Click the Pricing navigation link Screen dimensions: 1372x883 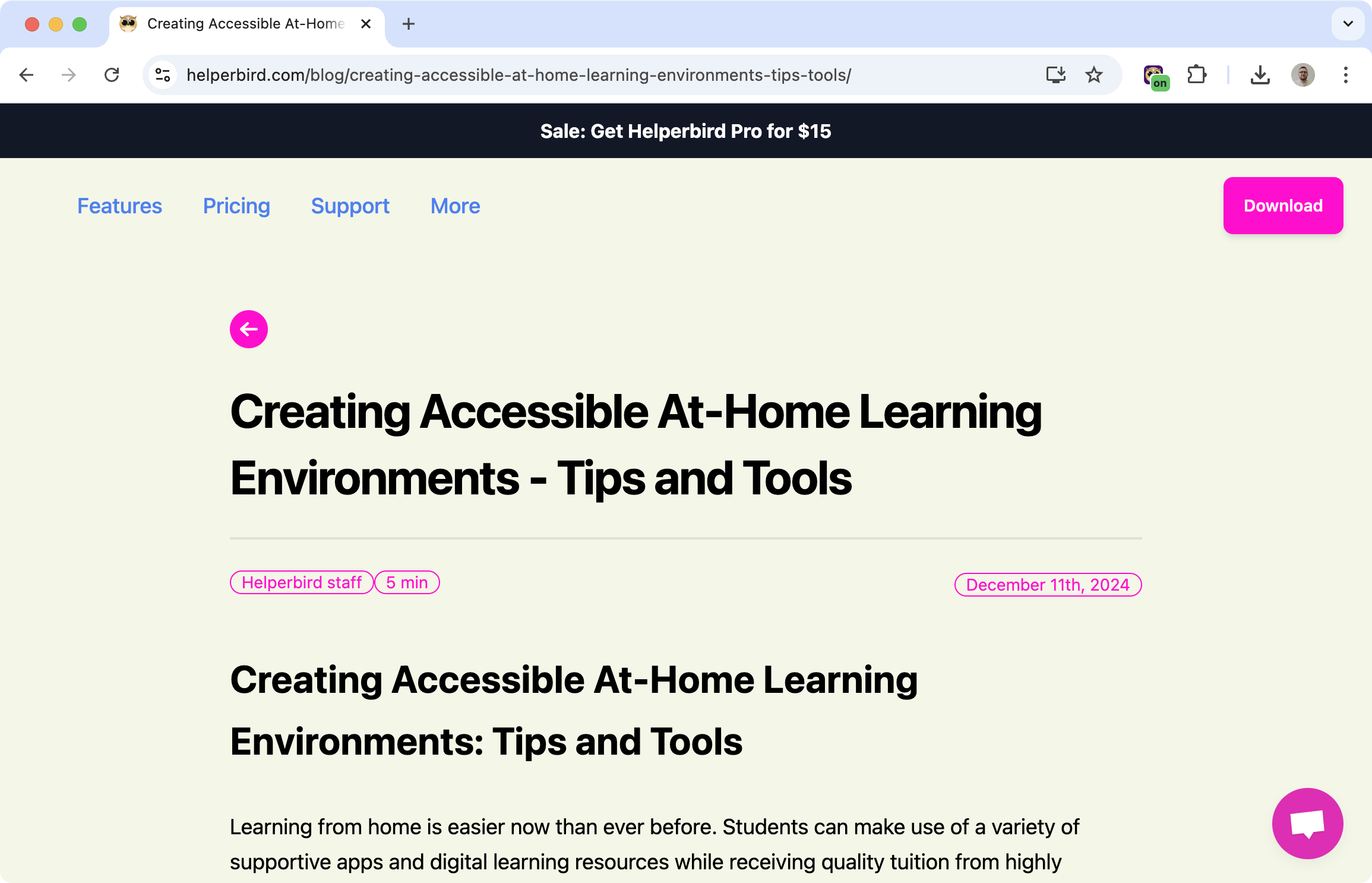236,206
